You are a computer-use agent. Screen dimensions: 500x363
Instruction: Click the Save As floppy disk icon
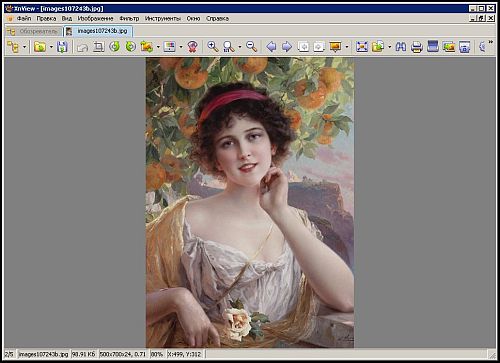62,47
